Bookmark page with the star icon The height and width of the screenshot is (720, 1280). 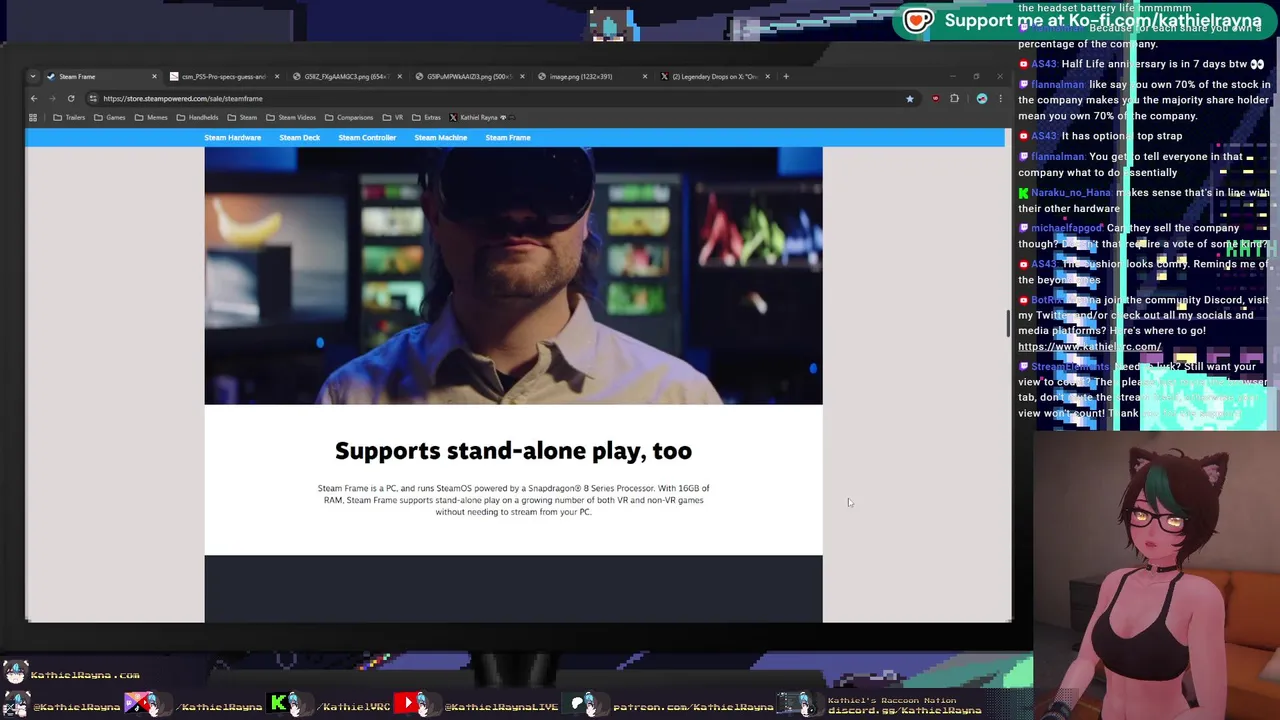point(909,98)
